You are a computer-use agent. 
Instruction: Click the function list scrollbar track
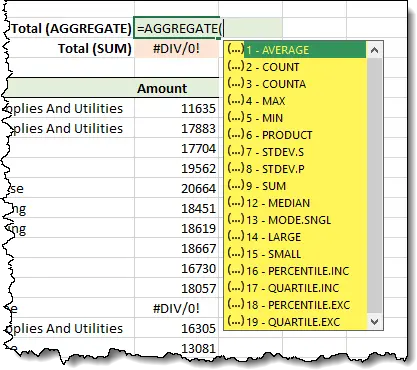[374, 186]
